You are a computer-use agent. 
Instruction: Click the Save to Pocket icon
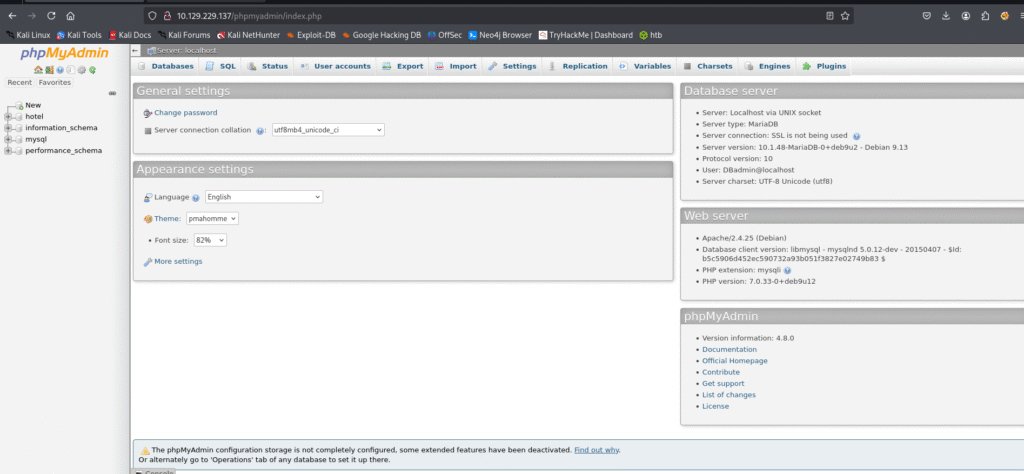click(x=927, y=16)
